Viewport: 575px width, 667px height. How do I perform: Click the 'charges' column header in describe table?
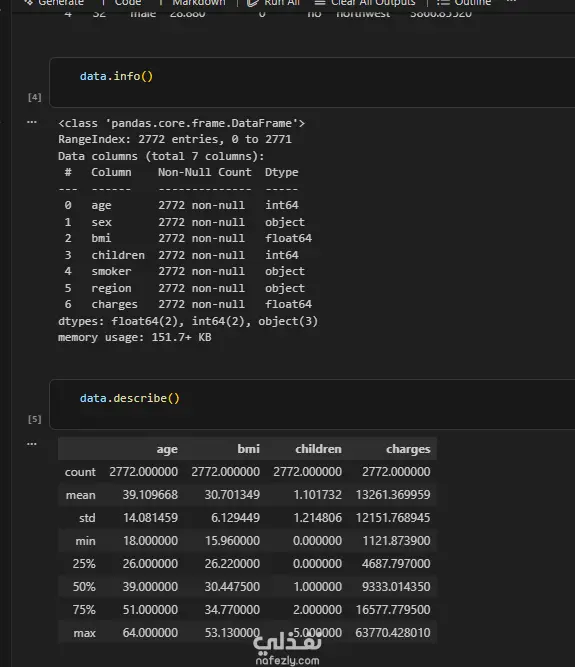coord(408,449)
